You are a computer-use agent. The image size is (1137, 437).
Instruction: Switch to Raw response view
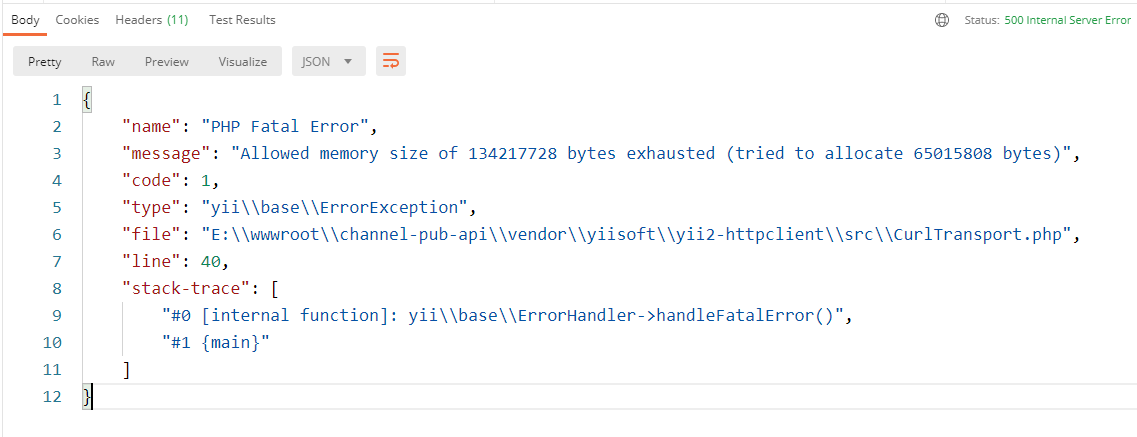pyautogui.click(x=103, y=62)
